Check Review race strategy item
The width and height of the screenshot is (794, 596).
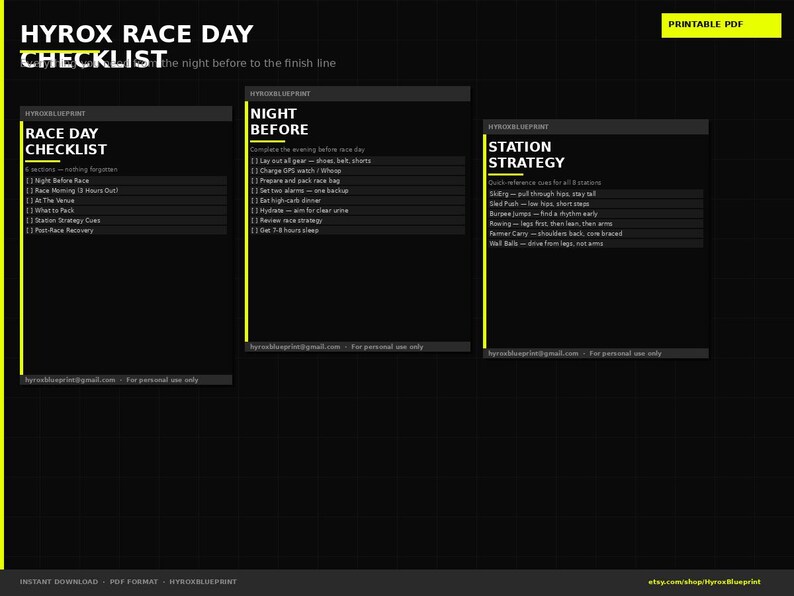(x=358, y=220)
